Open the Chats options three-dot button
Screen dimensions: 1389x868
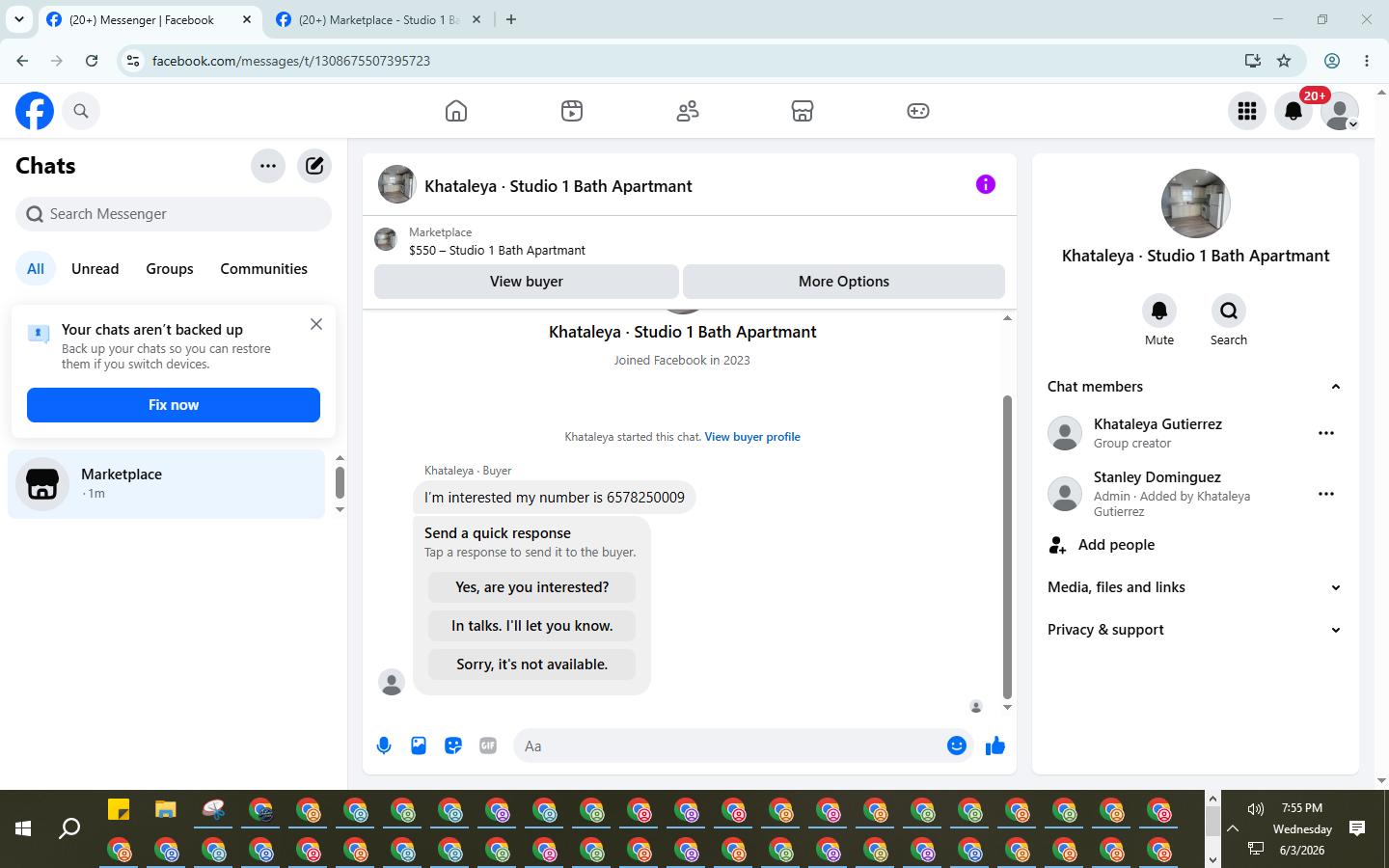point(268,166)
